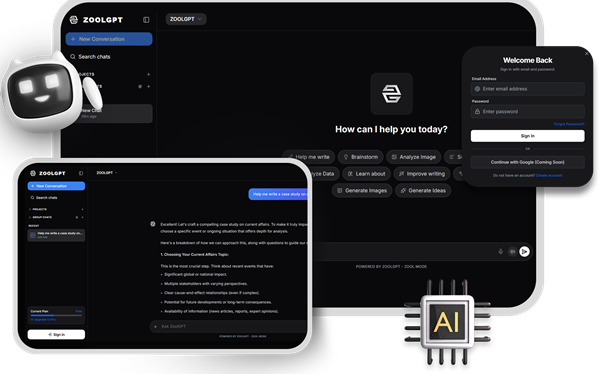Click Sign In at small window sidebar bottom
Screen dimensions: 600x374
(56, 335)
